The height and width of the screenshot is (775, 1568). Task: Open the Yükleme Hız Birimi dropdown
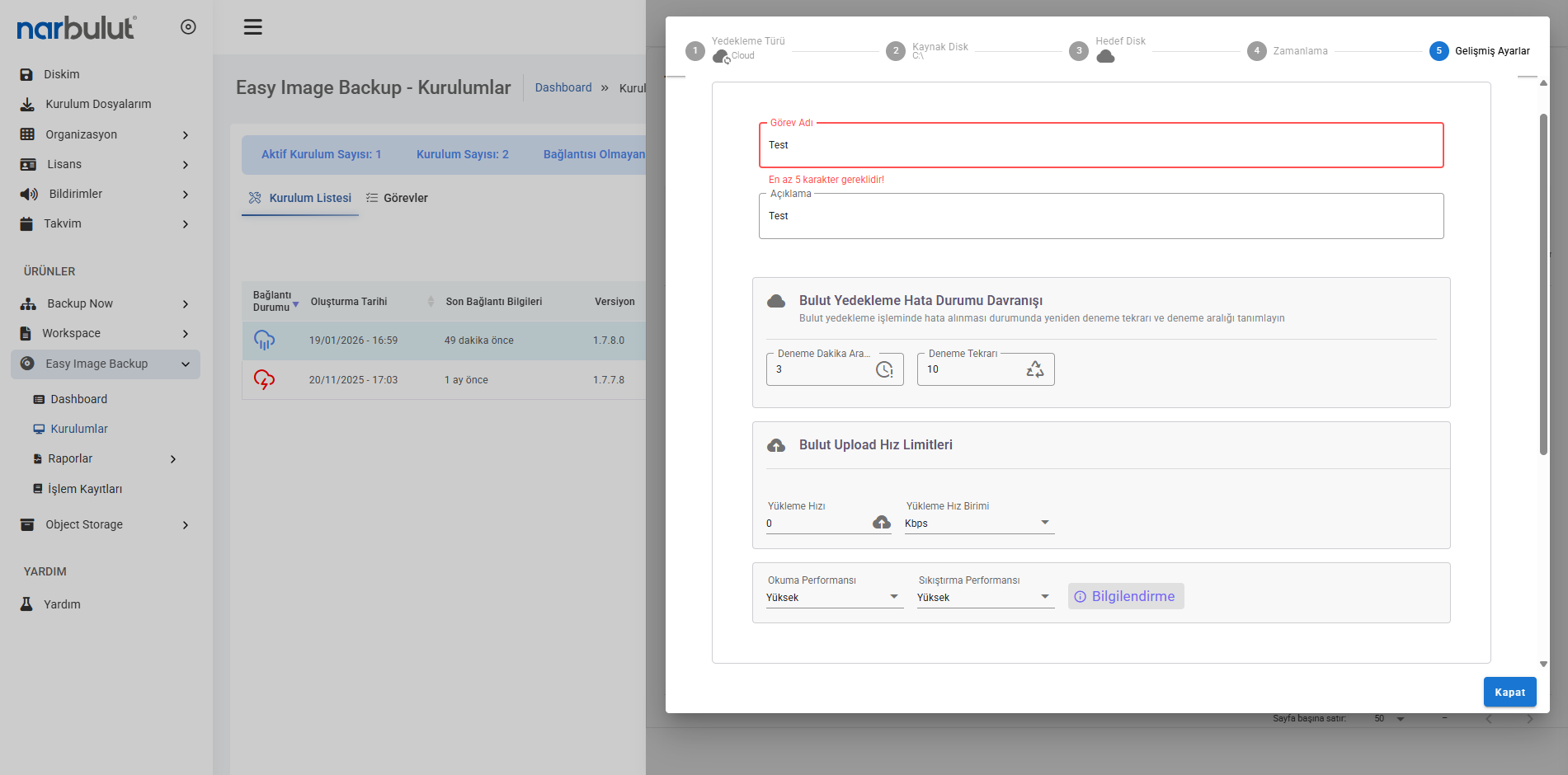pyautogui.click(x=979, y=524)
